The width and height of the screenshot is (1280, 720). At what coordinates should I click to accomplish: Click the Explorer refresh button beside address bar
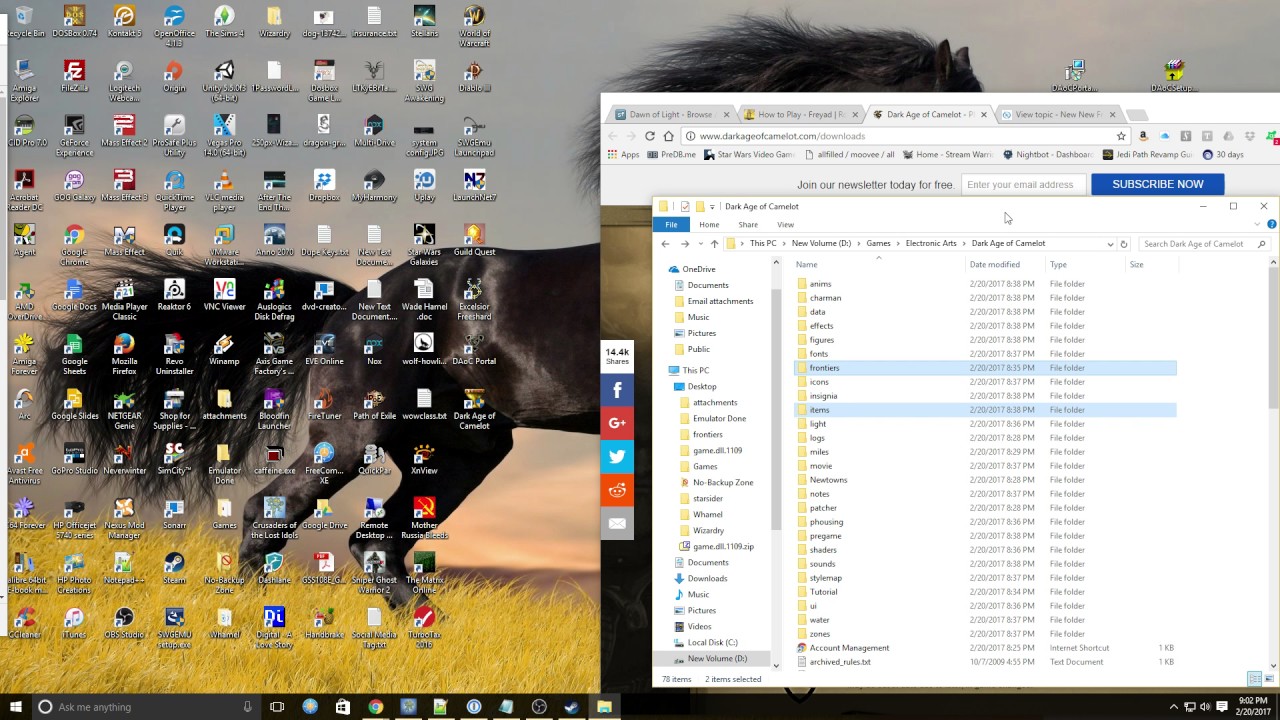click(x=1124, y=244)
